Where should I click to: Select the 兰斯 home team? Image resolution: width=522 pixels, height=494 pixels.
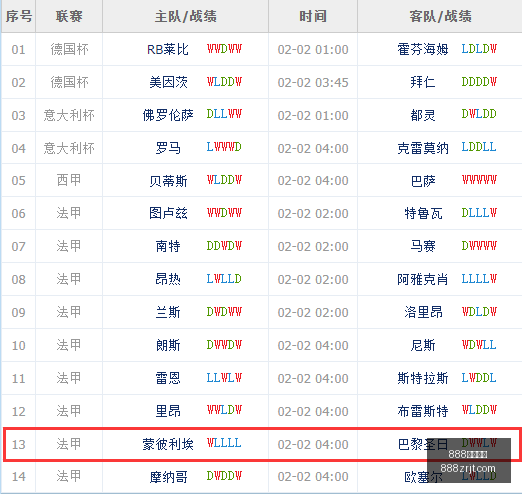pyautogui.click(x=168, y=312)
